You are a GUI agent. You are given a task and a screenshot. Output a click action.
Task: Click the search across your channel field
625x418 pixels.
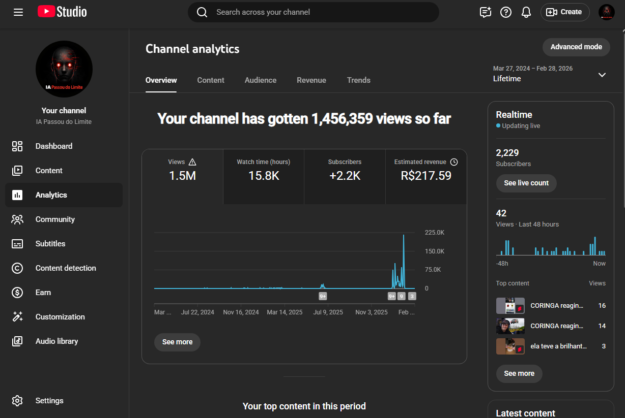point(313,12)
